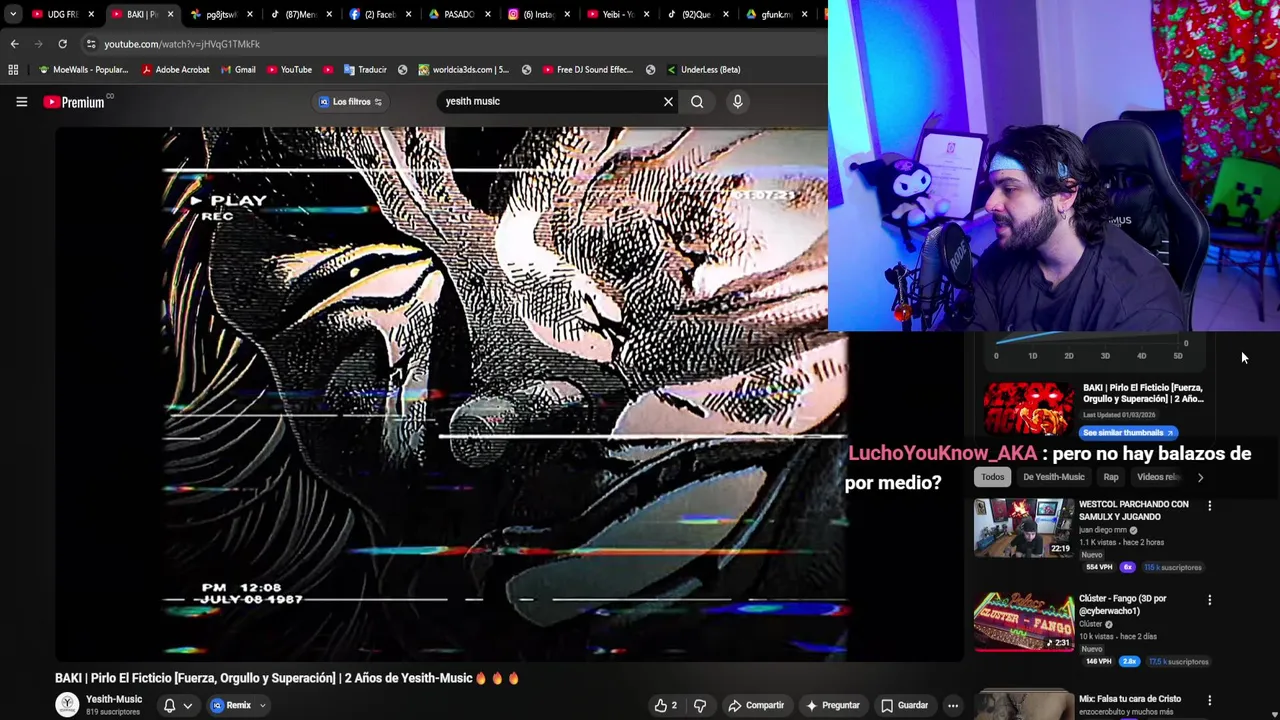
Task: Go to YouTube Premium home logo
Action: (x=75, y=102)
